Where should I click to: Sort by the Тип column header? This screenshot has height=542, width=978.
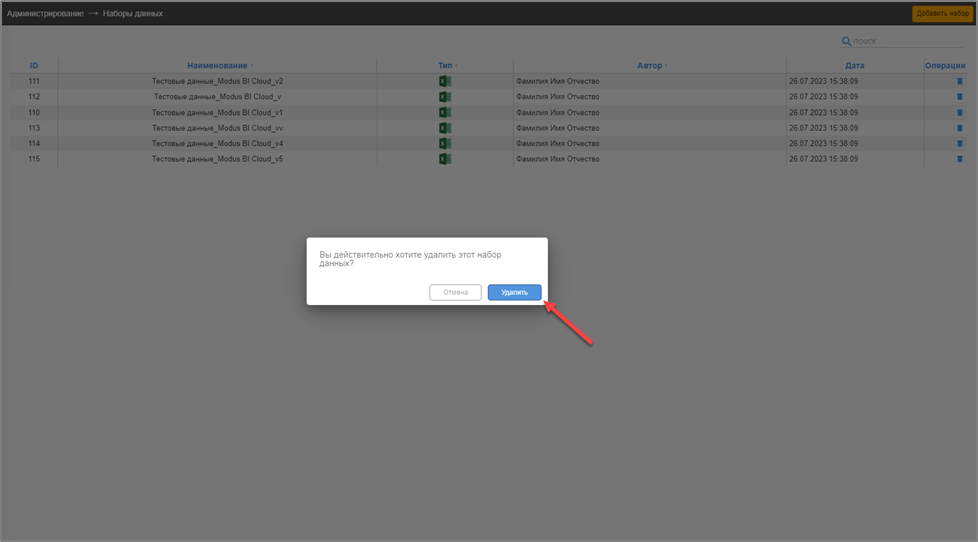click(x=445, y=66)
